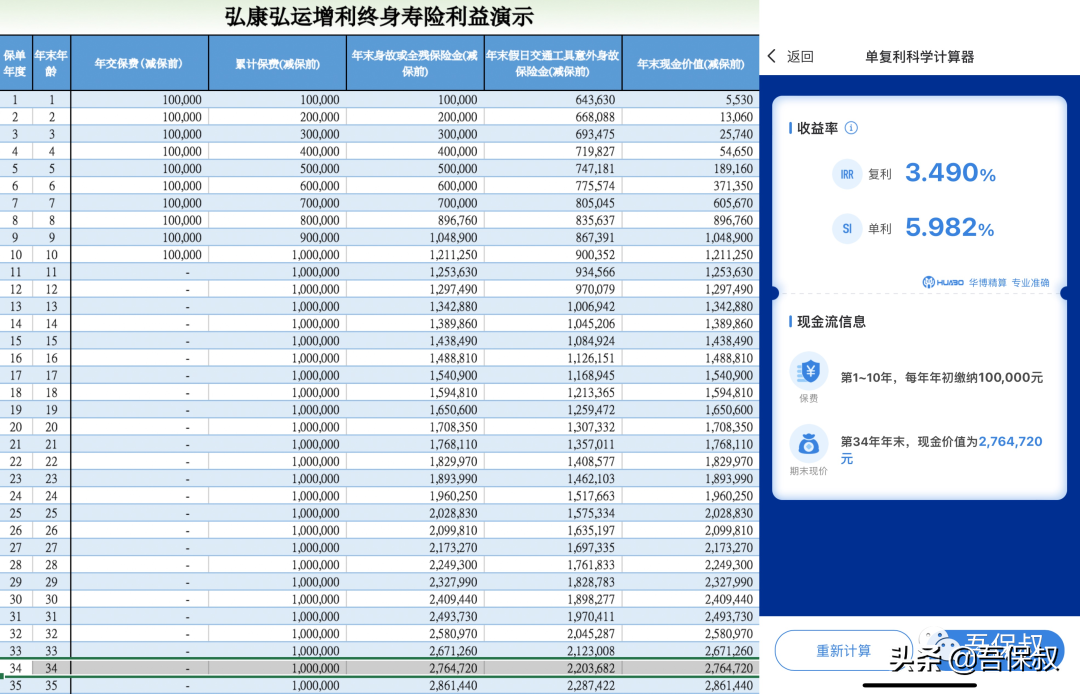Viewport: 1080px width, 694px height.
Task: Select cell with value 900,352
Action: (x=553, y=255)
